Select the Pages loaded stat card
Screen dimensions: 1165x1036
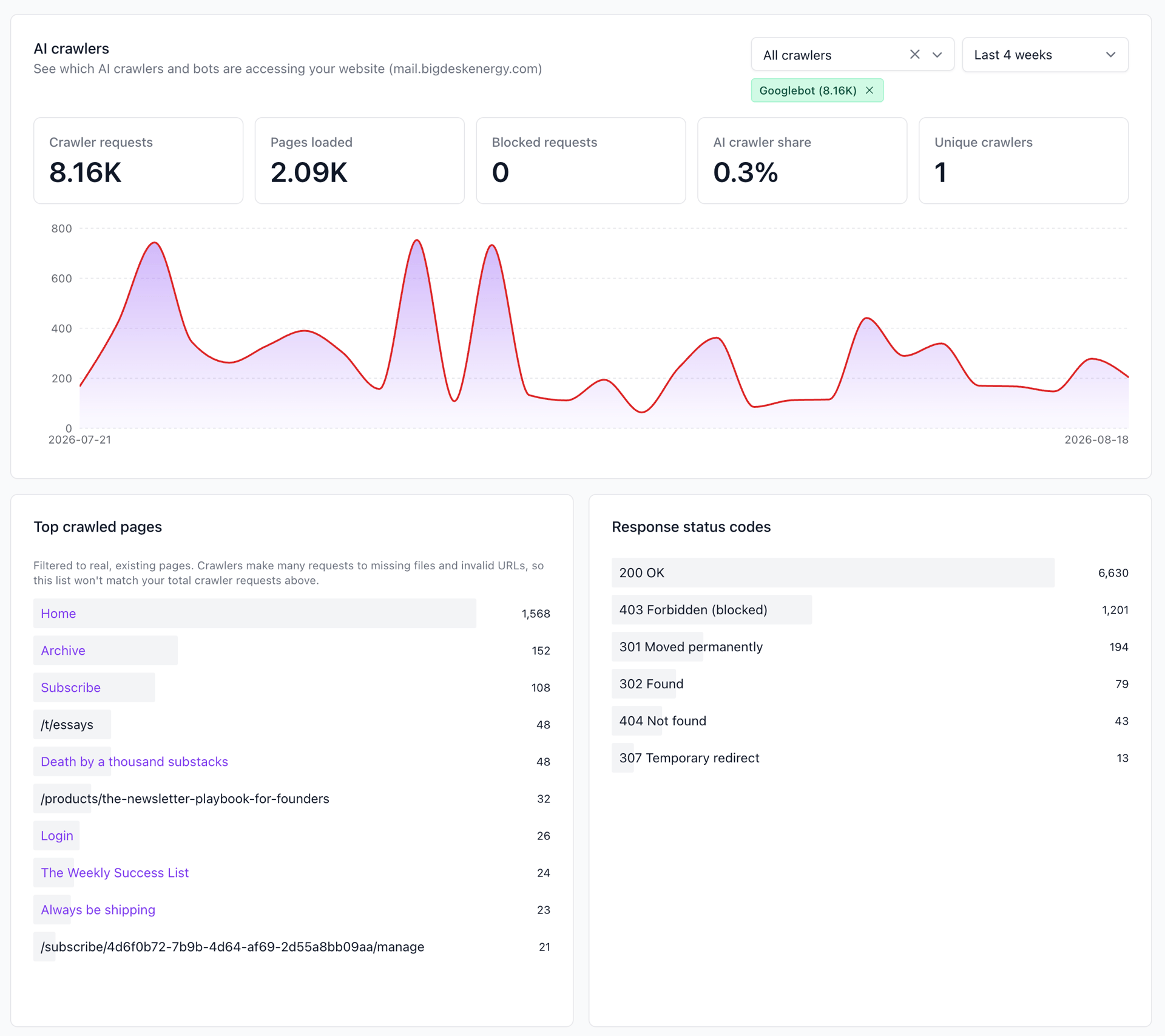[x=360, y=161]
